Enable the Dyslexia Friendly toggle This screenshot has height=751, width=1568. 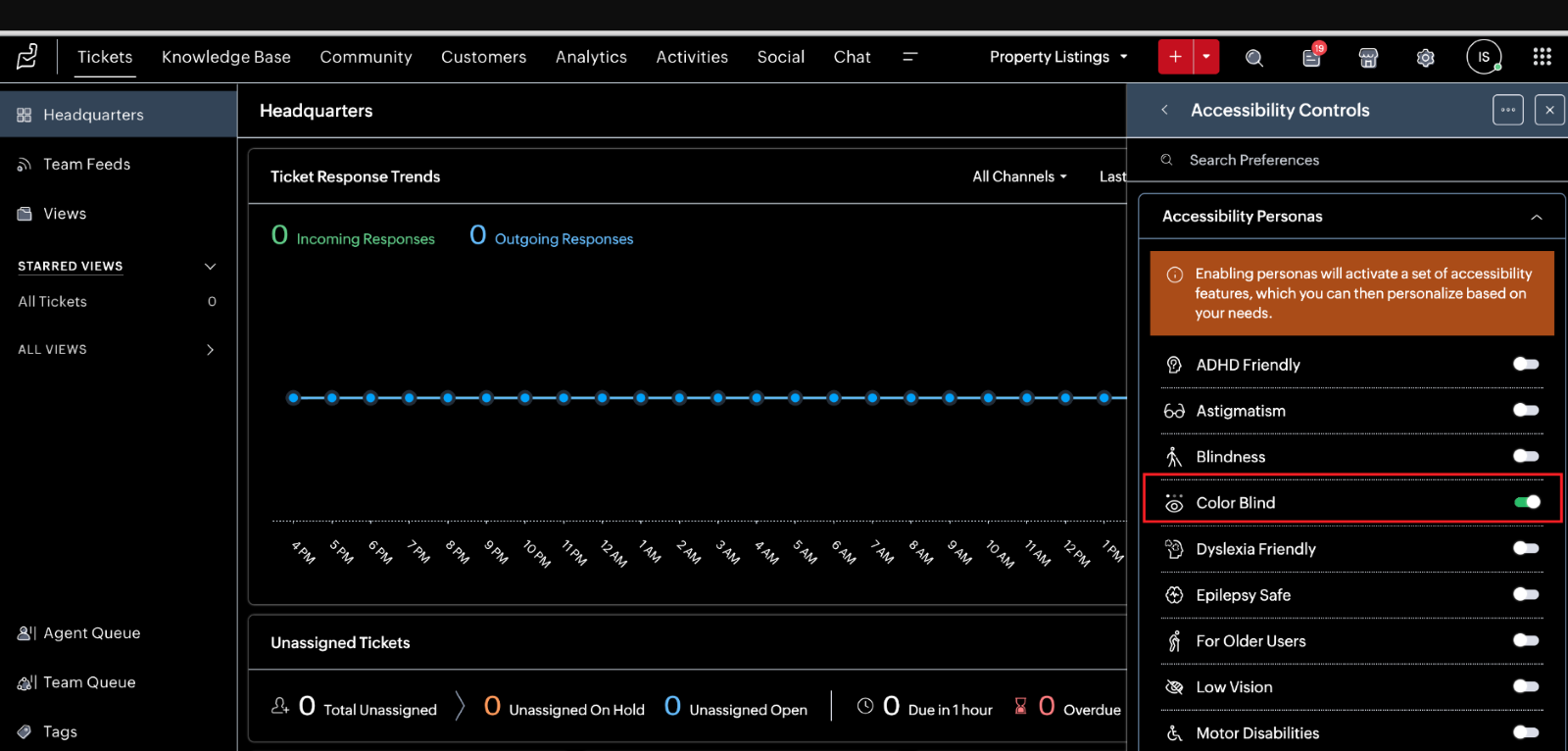coord(1526,548)
